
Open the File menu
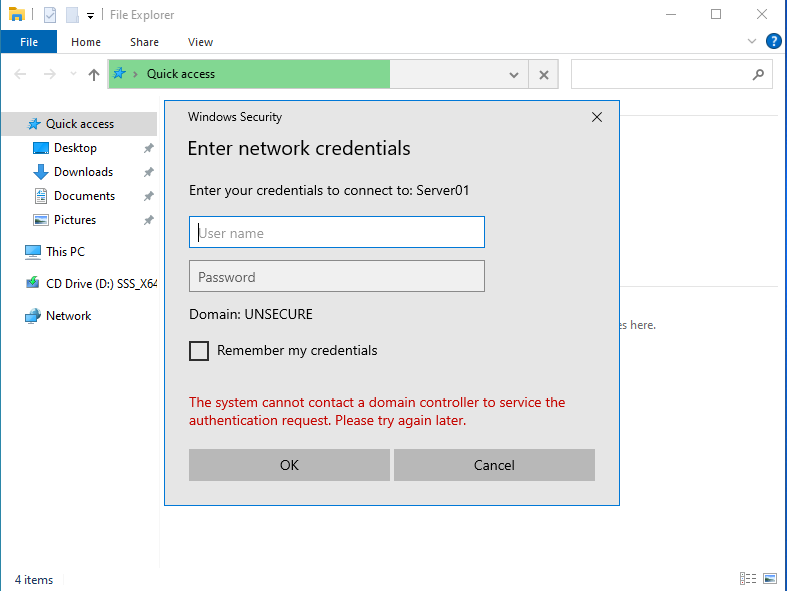coord(29,42)
